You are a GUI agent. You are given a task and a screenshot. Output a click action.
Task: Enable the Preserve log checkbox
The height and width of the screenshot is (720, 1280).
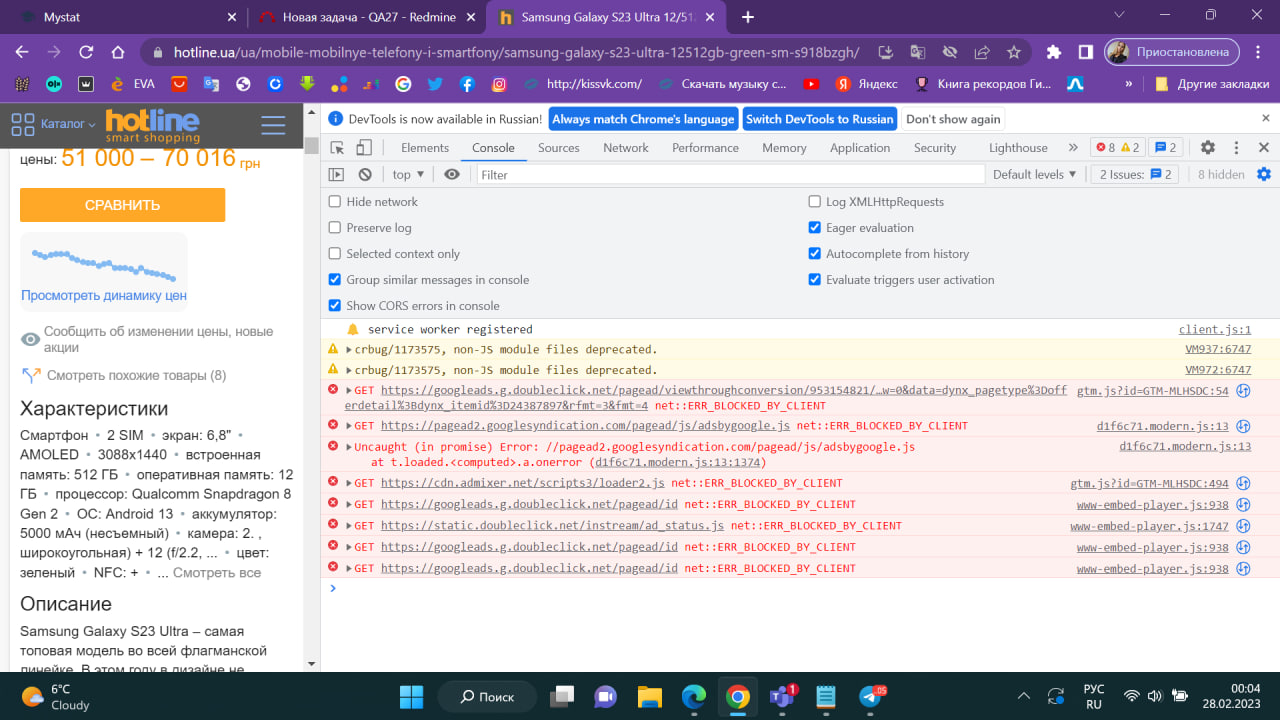click(335, 228)
